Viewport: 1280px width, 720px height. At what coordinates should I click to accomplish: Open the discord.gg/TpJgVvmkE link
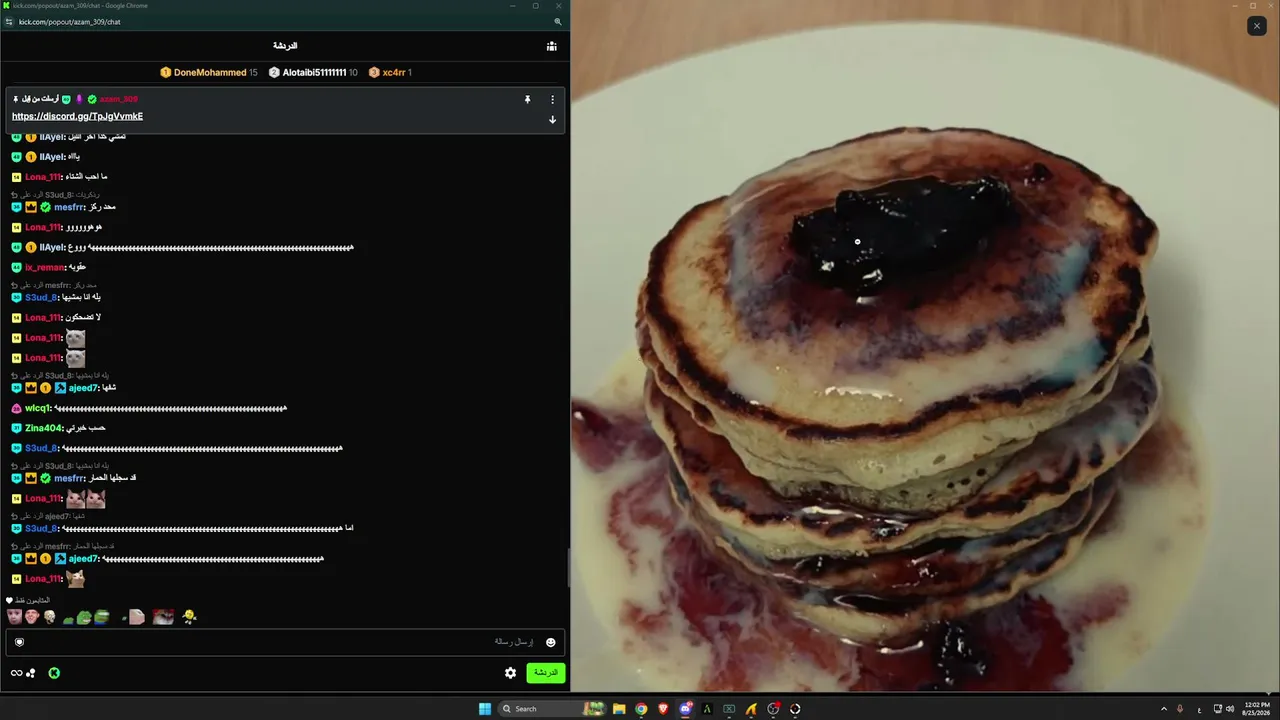(77, 116)
